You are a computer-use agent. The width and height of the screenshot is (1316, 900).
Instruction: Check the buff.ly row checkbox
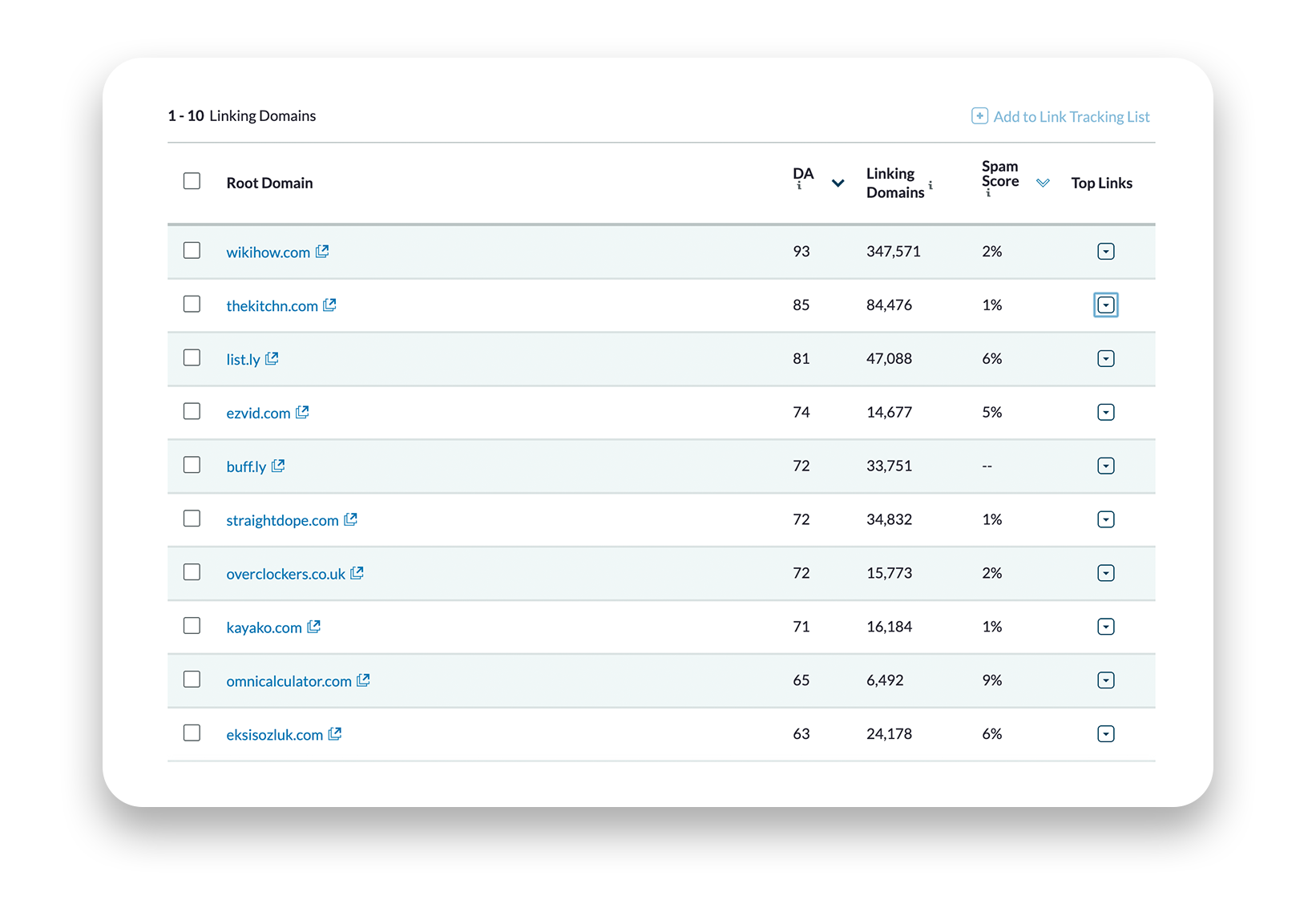pyautogui.click(x=192, y=465)
